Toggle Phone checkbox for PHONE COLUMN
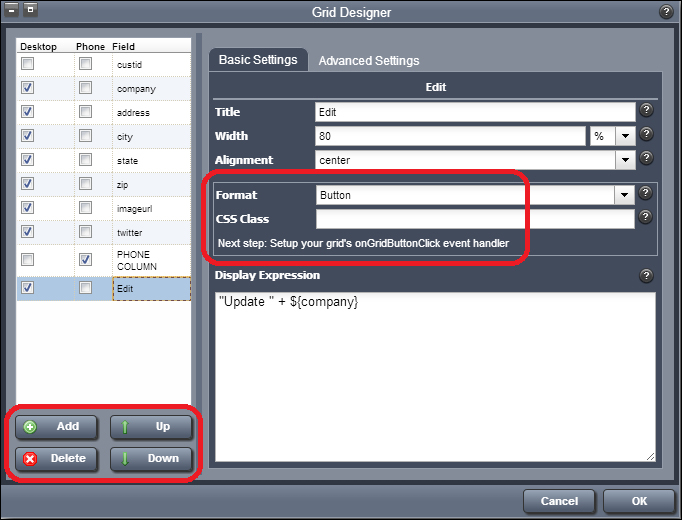682x520 pixels. pos(86,259)
